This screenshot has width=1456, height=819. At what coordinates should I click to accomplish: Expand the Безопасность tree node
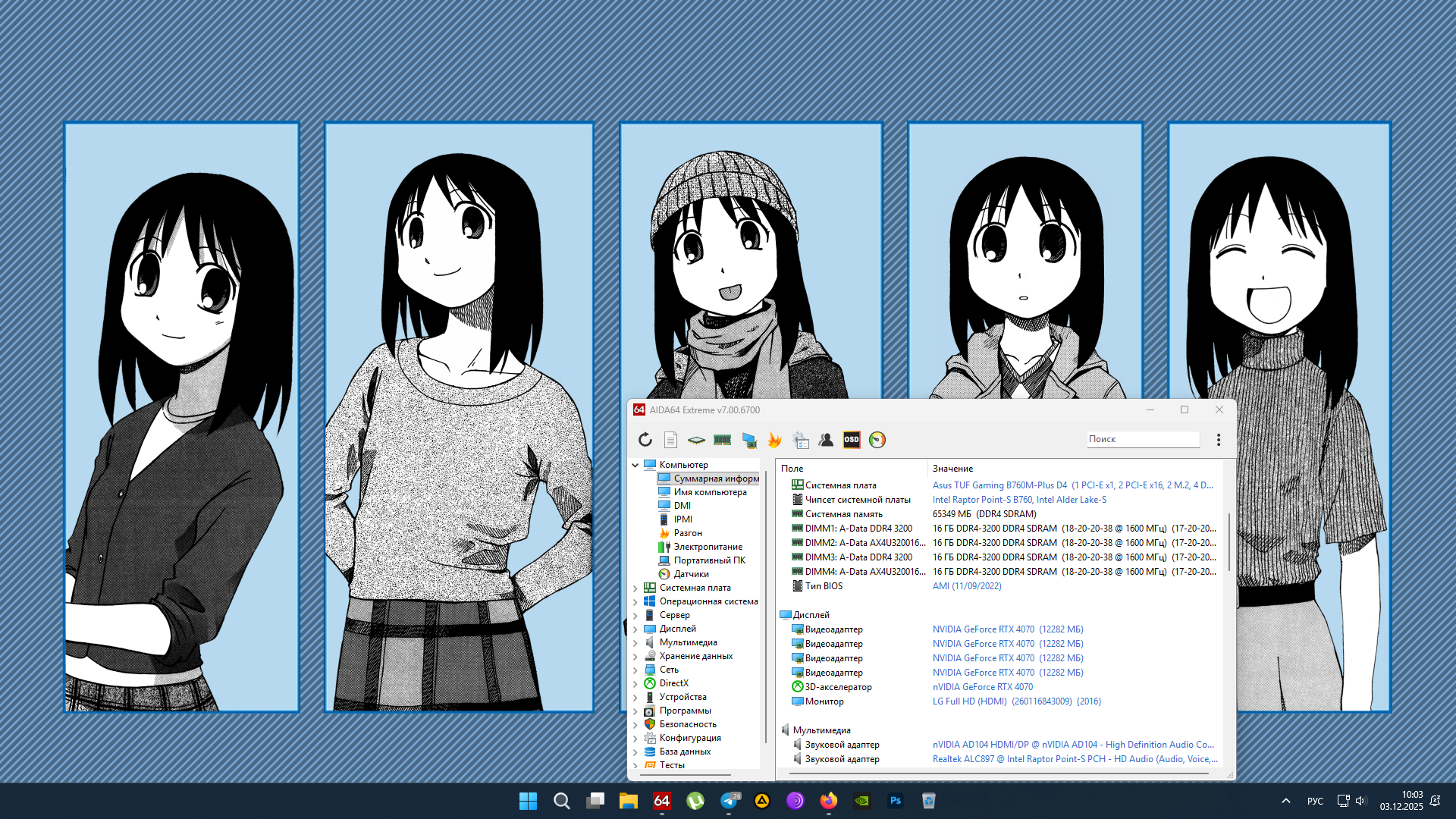635,724
